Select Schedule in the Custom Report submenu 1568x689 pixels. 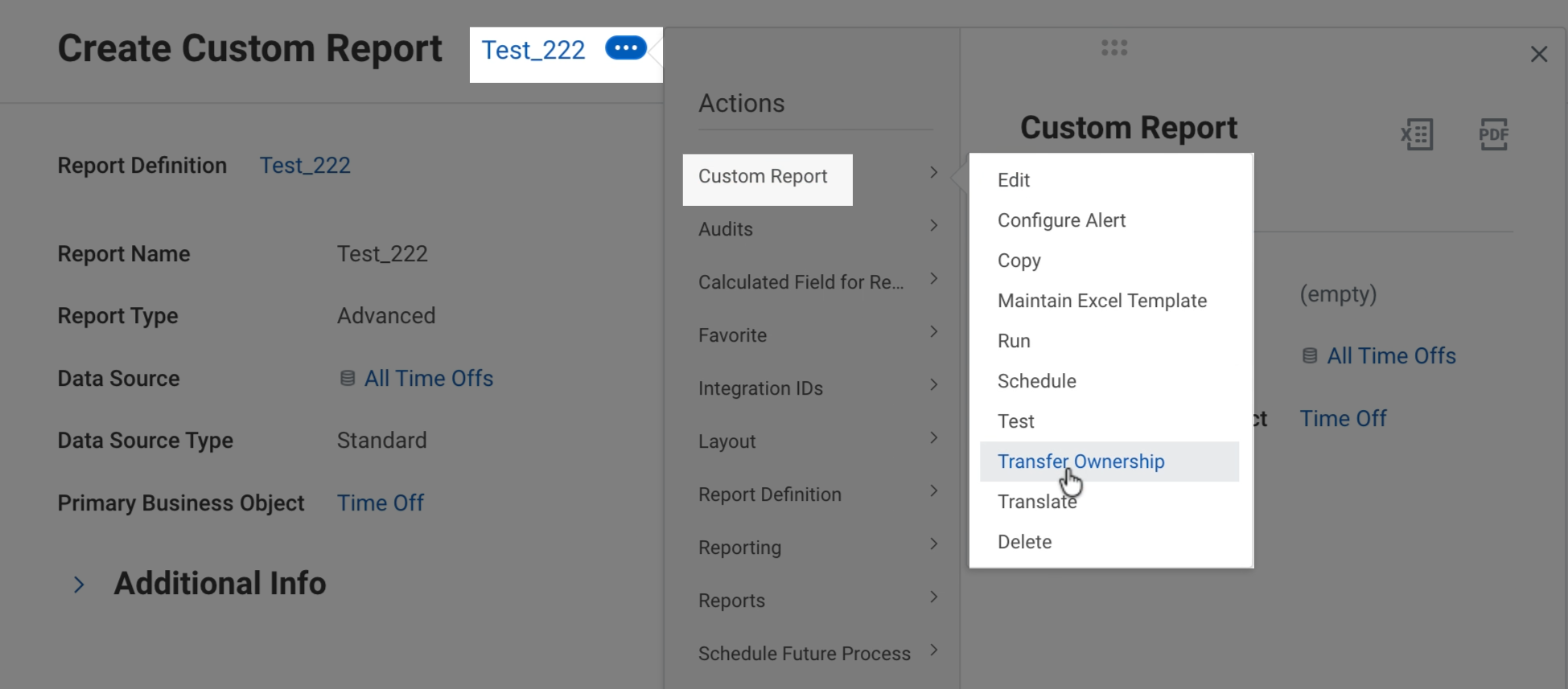point(1109,381)
